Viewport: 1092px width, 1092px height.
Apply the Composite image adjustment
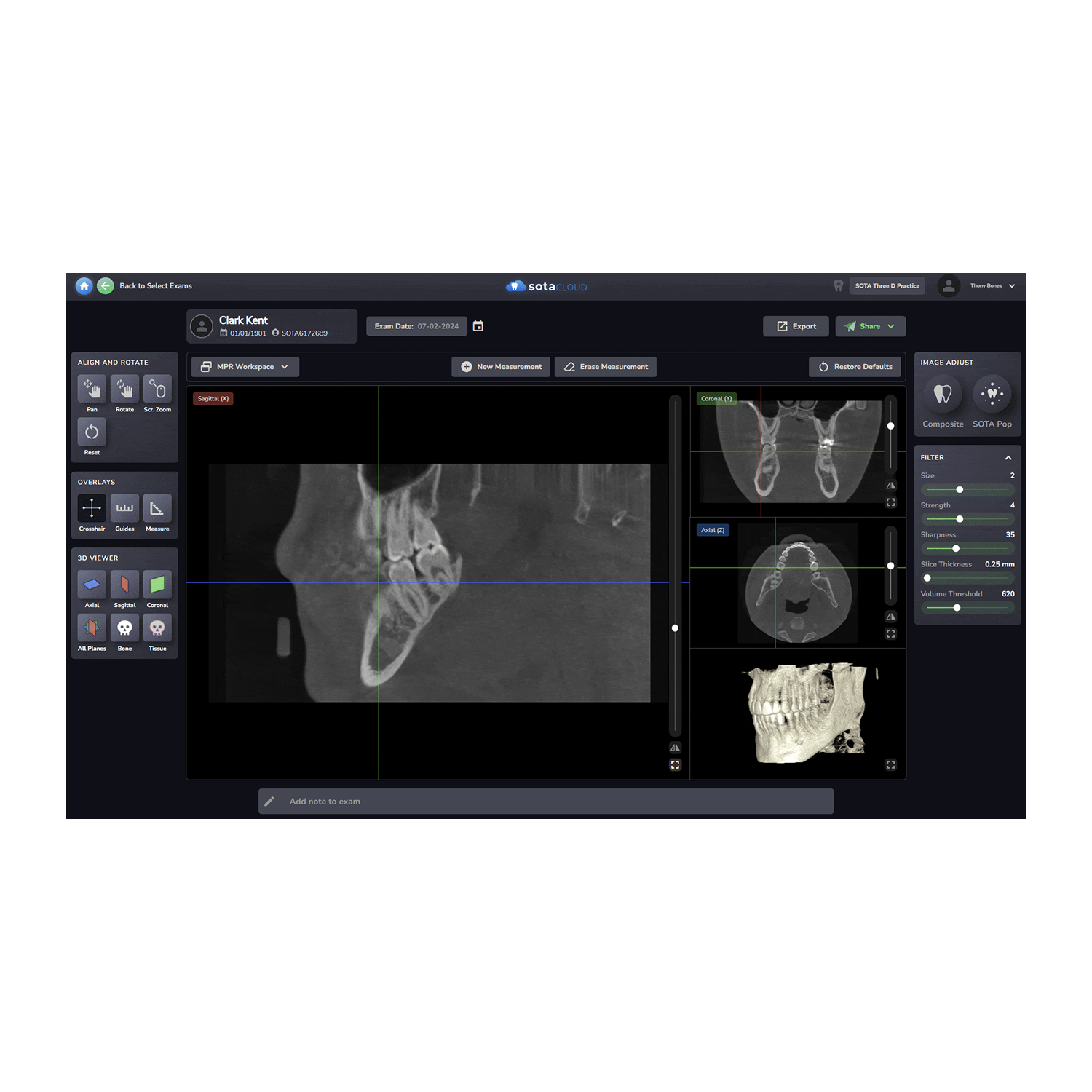point(943,394)
